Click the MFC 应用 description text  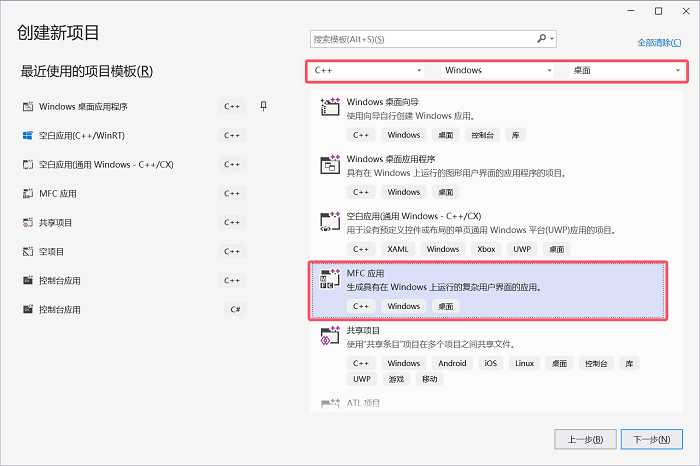pyautogui.click(x=444, y=287)
